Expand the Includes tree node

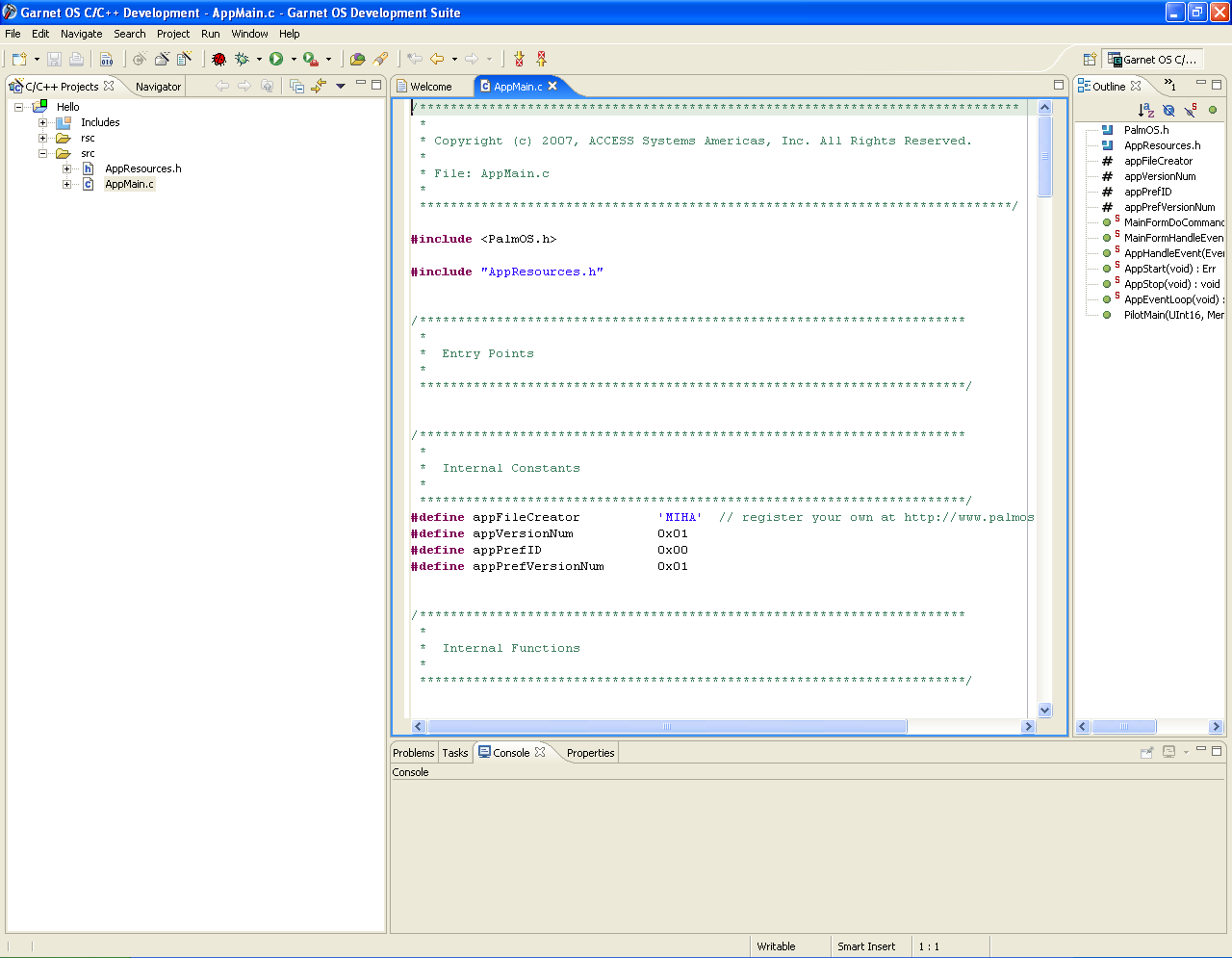coord(42,122)
